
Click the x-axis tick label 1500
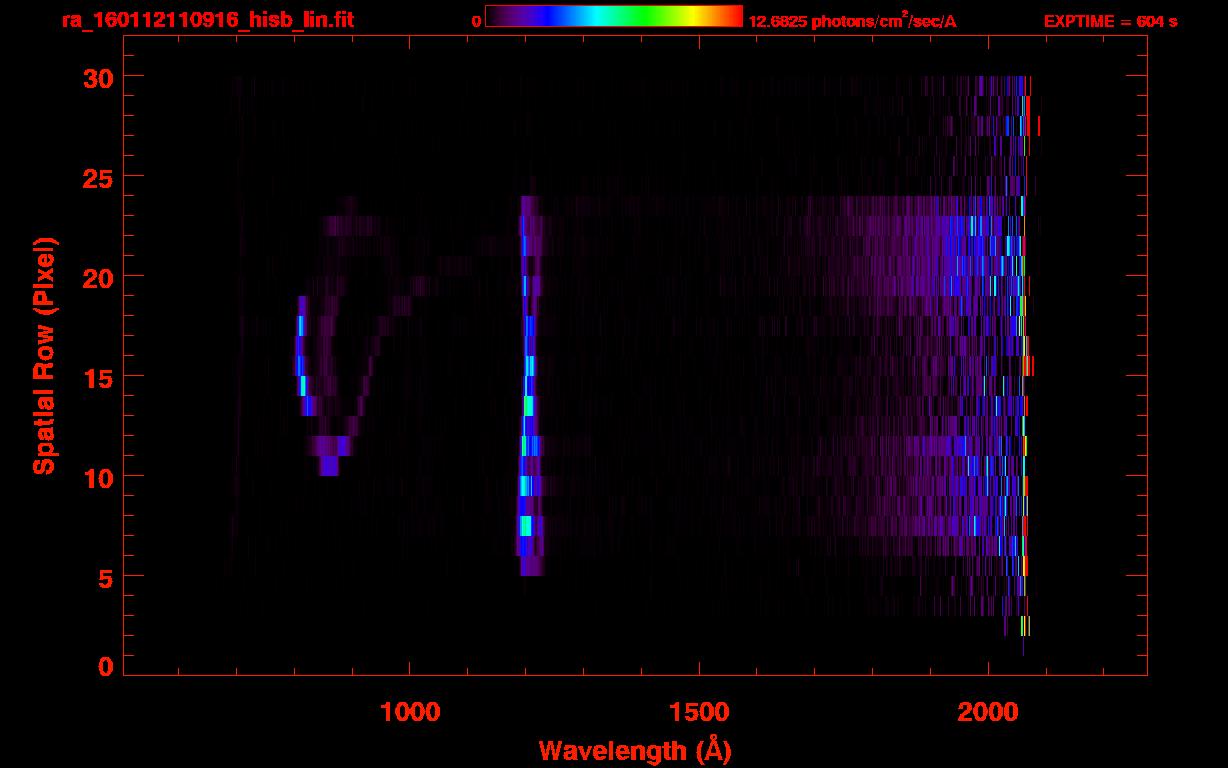[x=699, y=712]
